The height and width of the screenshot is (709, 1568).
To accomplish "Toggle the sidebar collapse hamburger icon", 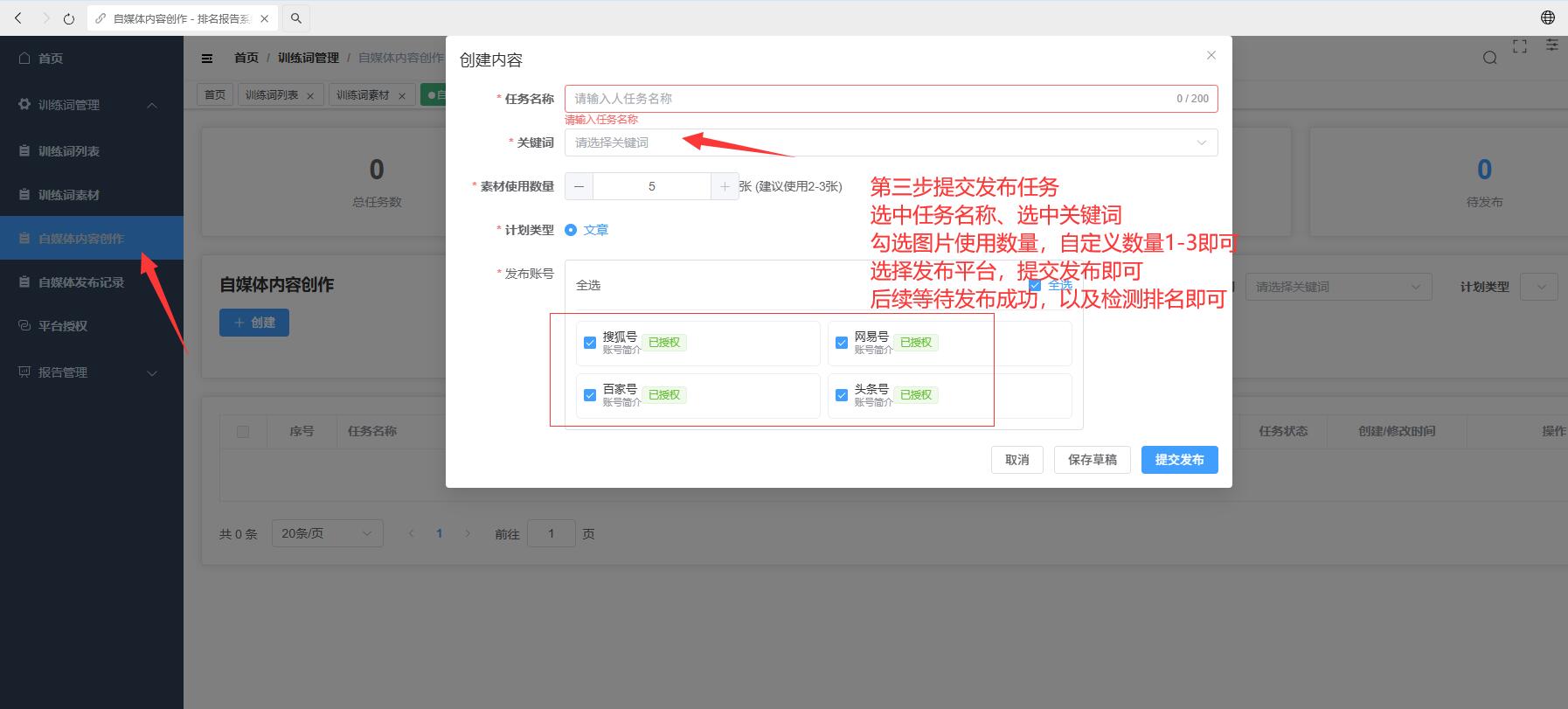I will click(x=207, y=59).
